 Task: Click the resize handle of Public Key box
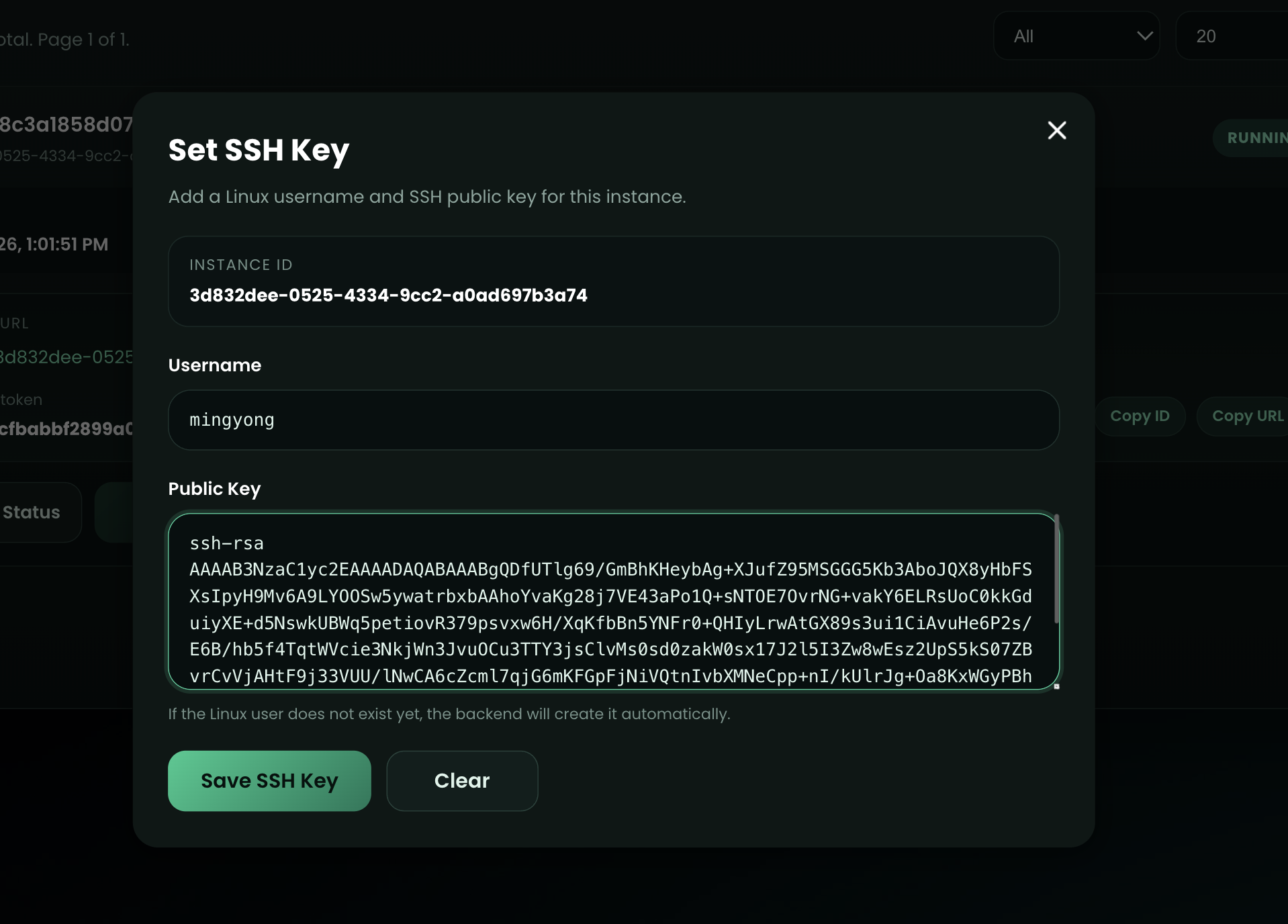1055,686
